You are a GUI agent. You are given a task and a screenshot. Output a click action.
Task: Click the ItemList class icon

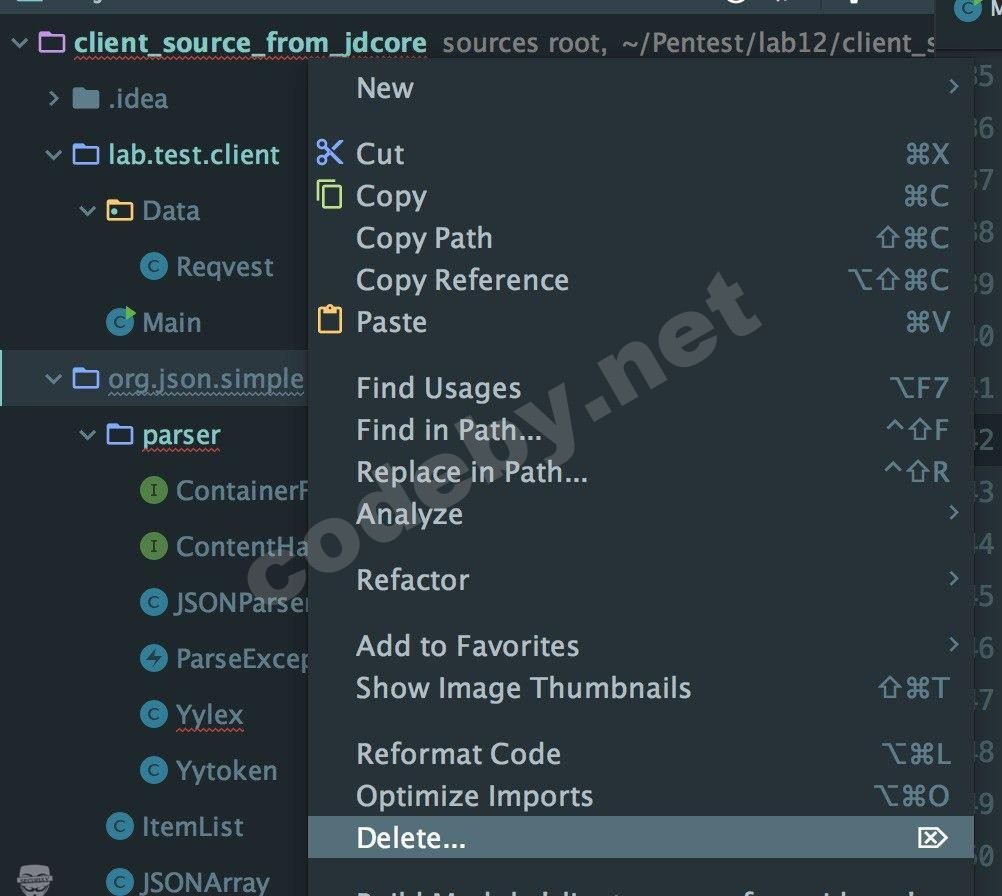click(x=119, y=826)
